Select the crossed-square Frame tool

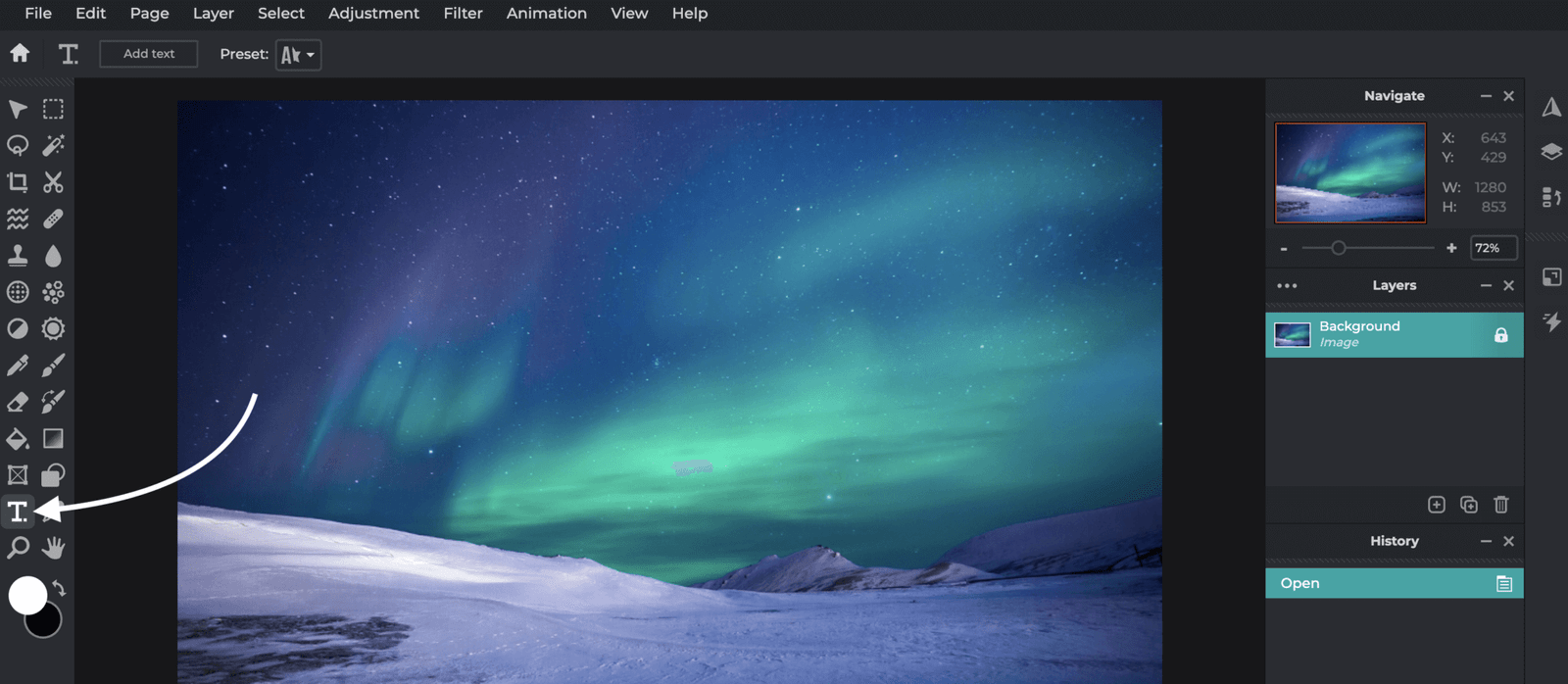click(18, 475)
